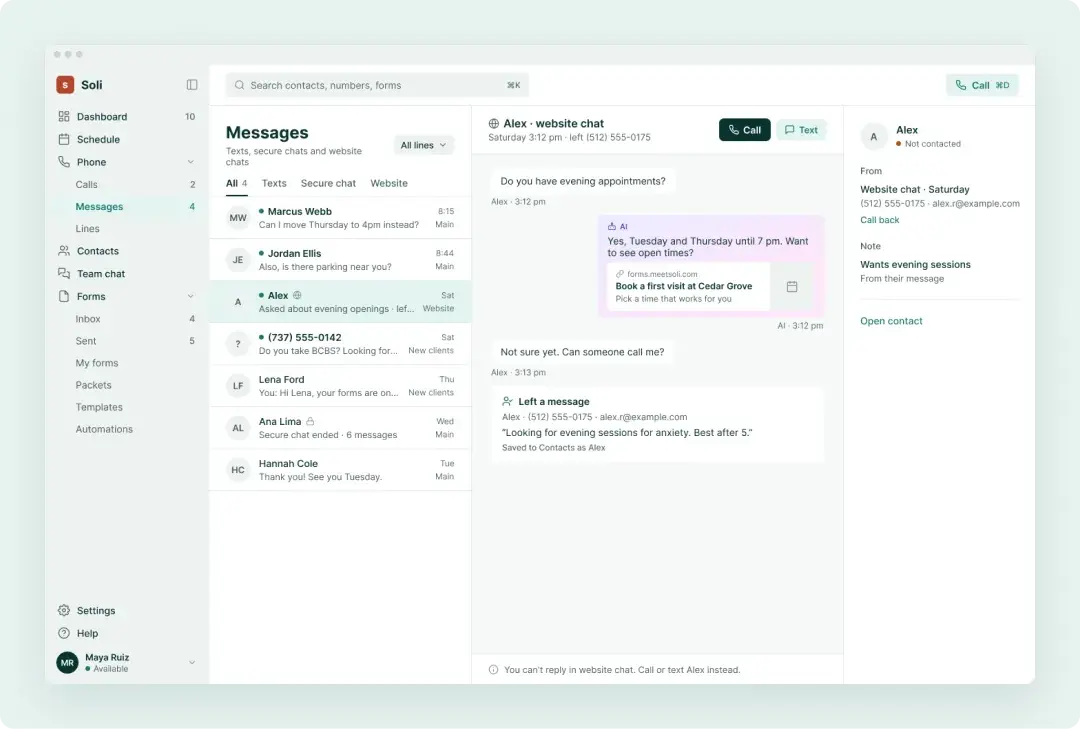The image size is (1080, 729).
Task: Click the Text button in chat header
Action: click(x=801, y=130)
